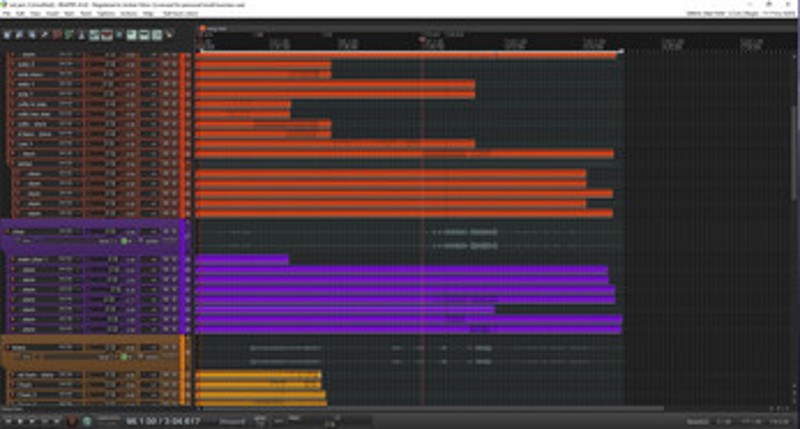Toggle the metronome toolbar icon
Image resolution: width=800 pixels, height=429 pixels.
(82, 35)
